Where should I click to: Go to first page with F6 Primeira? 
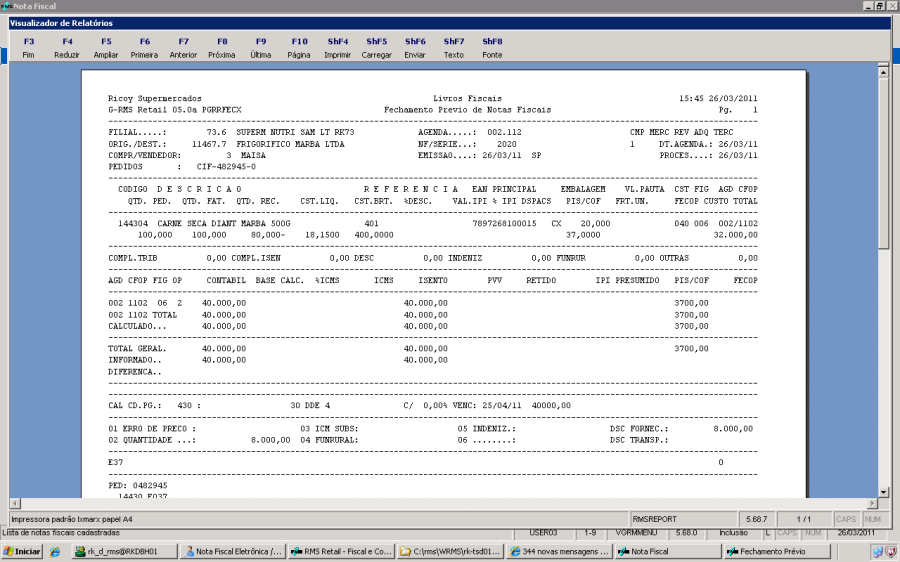[144, 48]
